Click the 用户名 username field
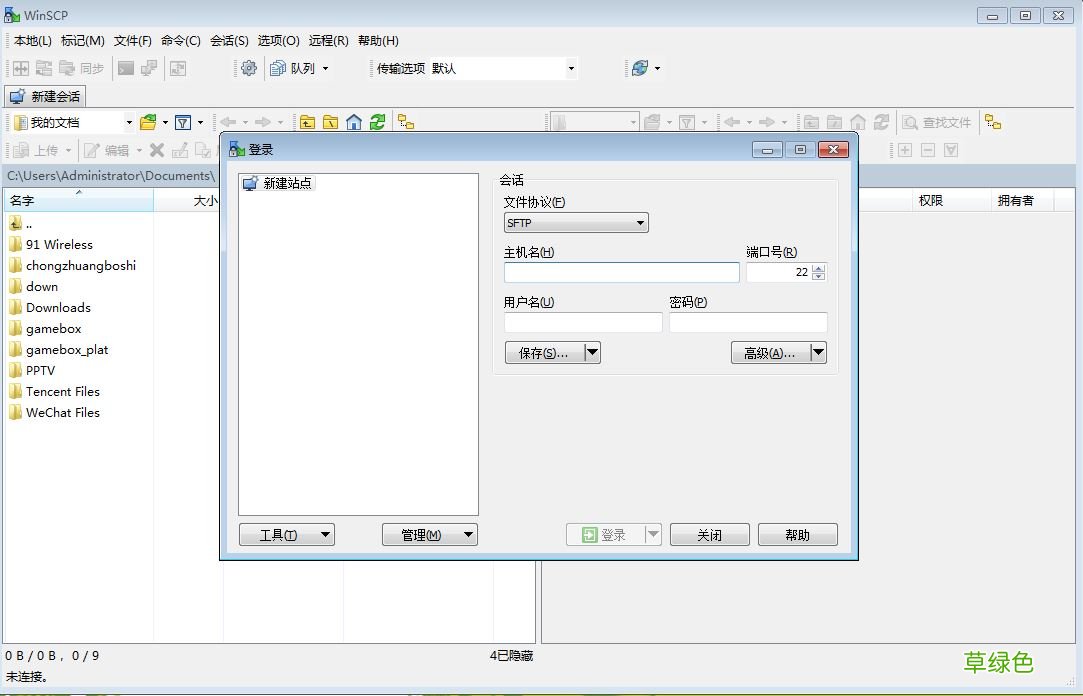1083x696 pixels. (583, 322)
